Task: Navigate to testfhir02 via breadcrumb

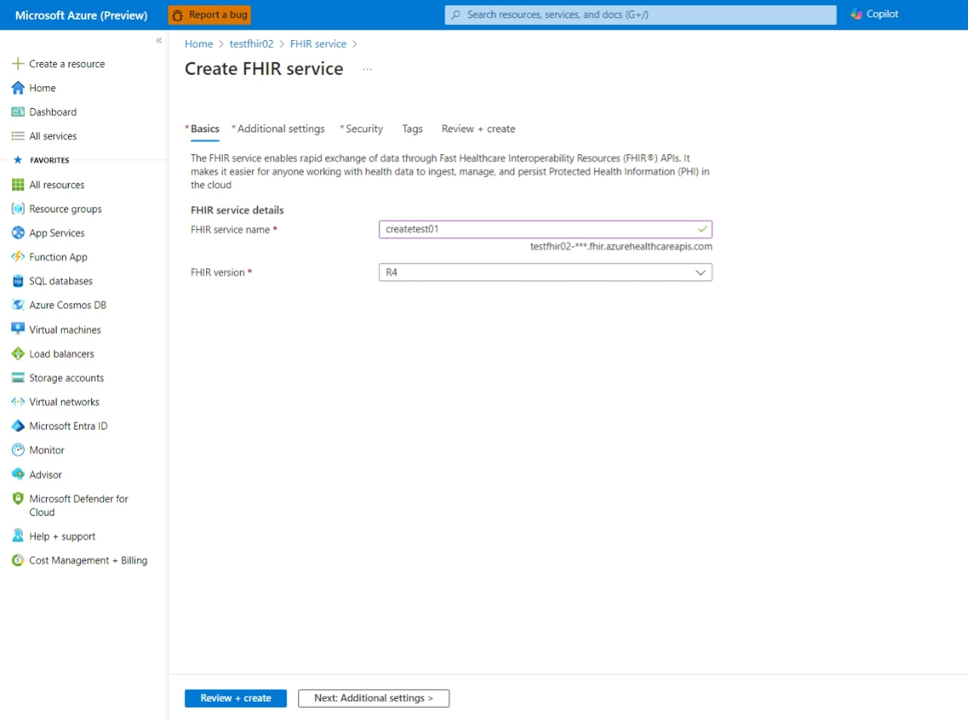Action: pyautogui.click(x=251, y=43)
